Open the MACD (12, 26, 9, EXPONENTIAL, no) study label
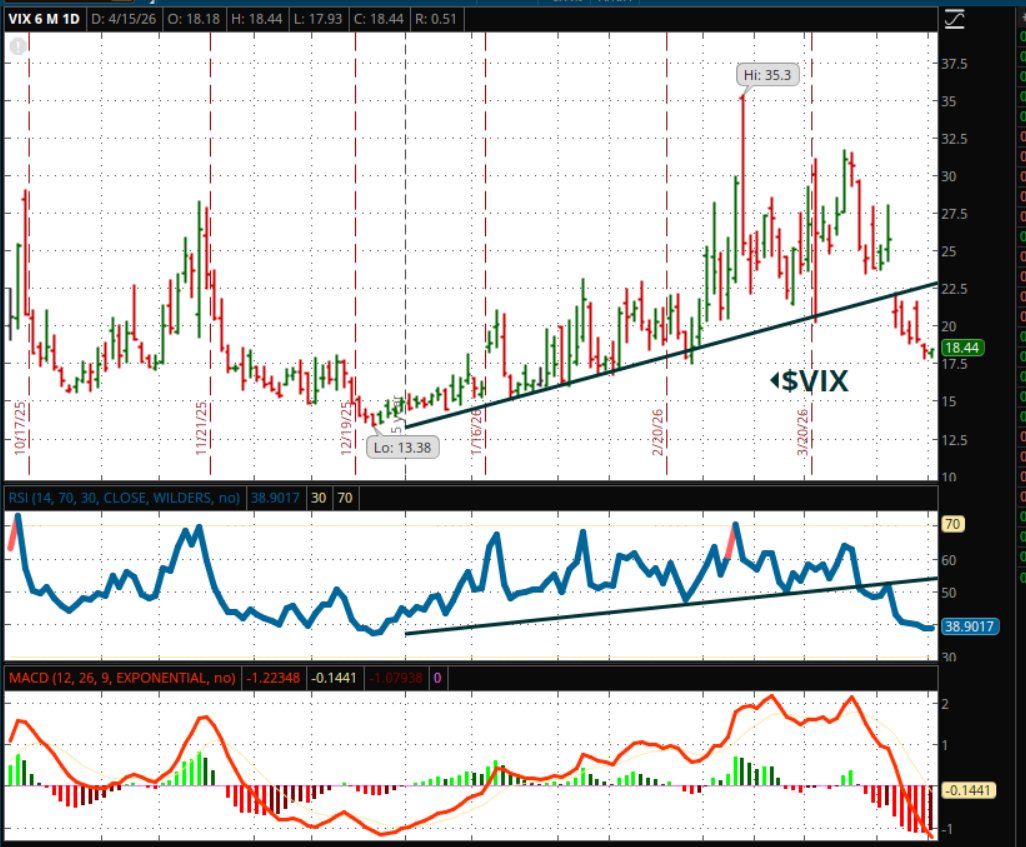Viewport: 1026px width, 847px height. (x=122, y=677)
